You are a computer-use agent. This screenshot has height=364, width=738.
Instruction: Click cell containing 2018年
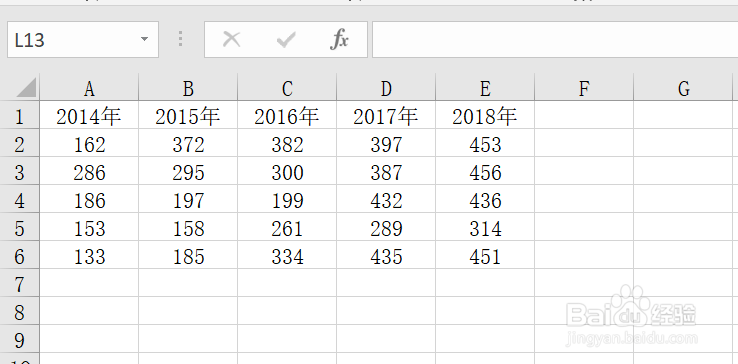point(485,115)
